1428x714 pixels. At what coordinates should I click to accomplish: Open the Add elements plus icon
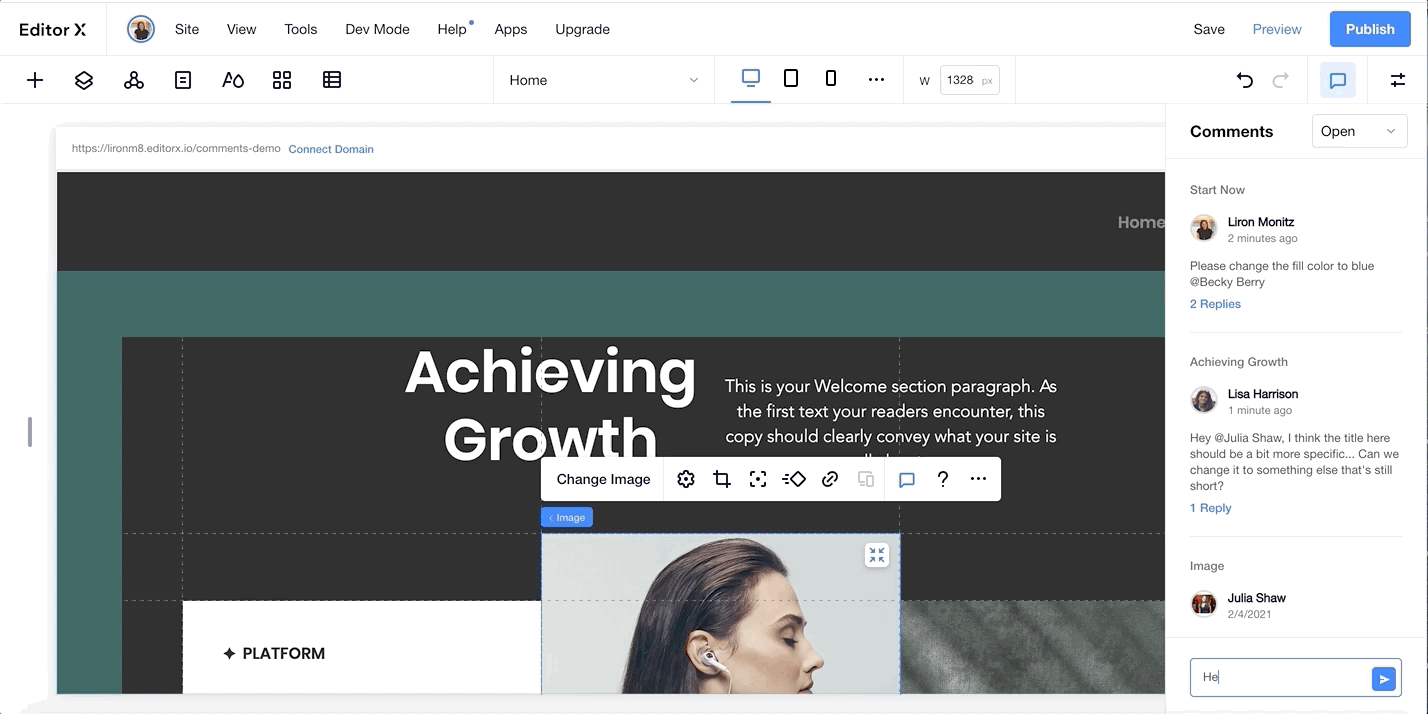pyautogui.click(x=35, y=80)
